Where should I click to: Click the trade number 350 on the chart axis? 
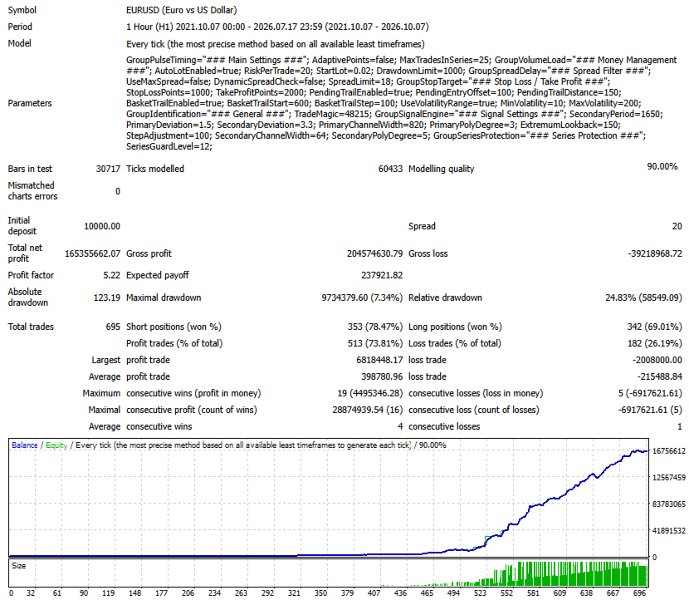[x=321, y=593]
